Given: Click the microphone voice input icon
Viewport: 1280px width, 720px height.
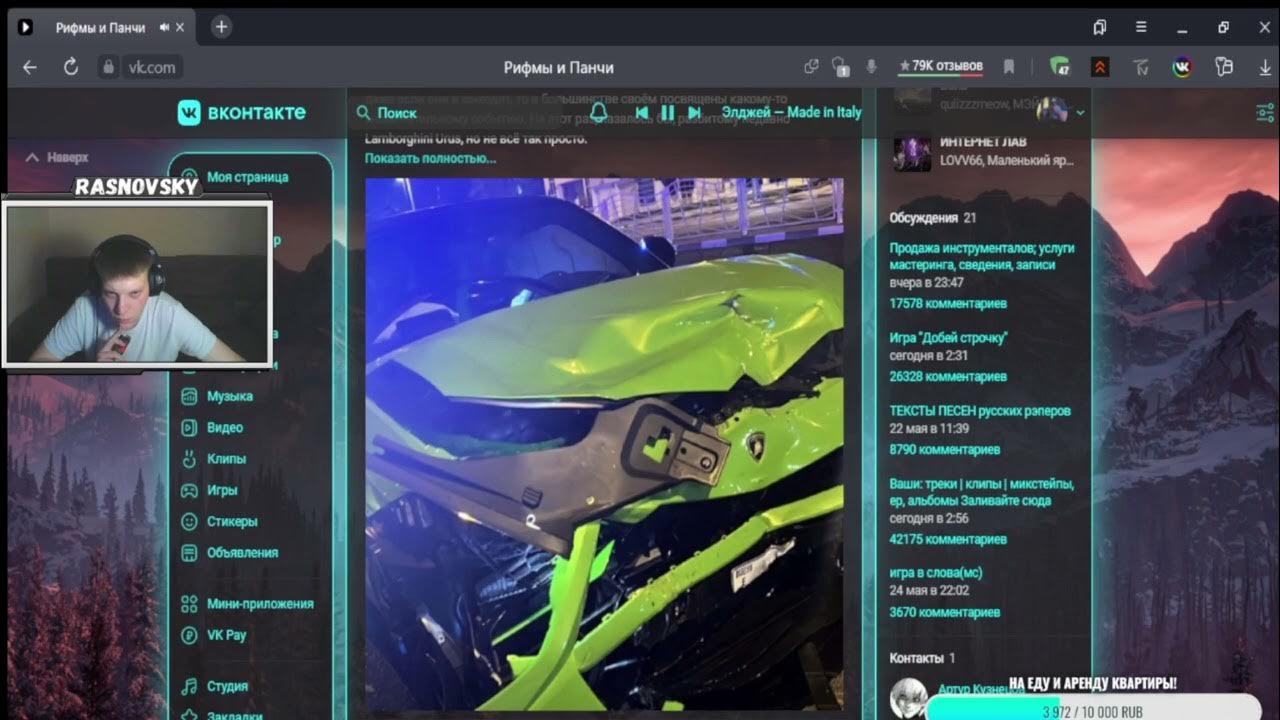Looking at the screenshot, I should [x=871, y=67].
